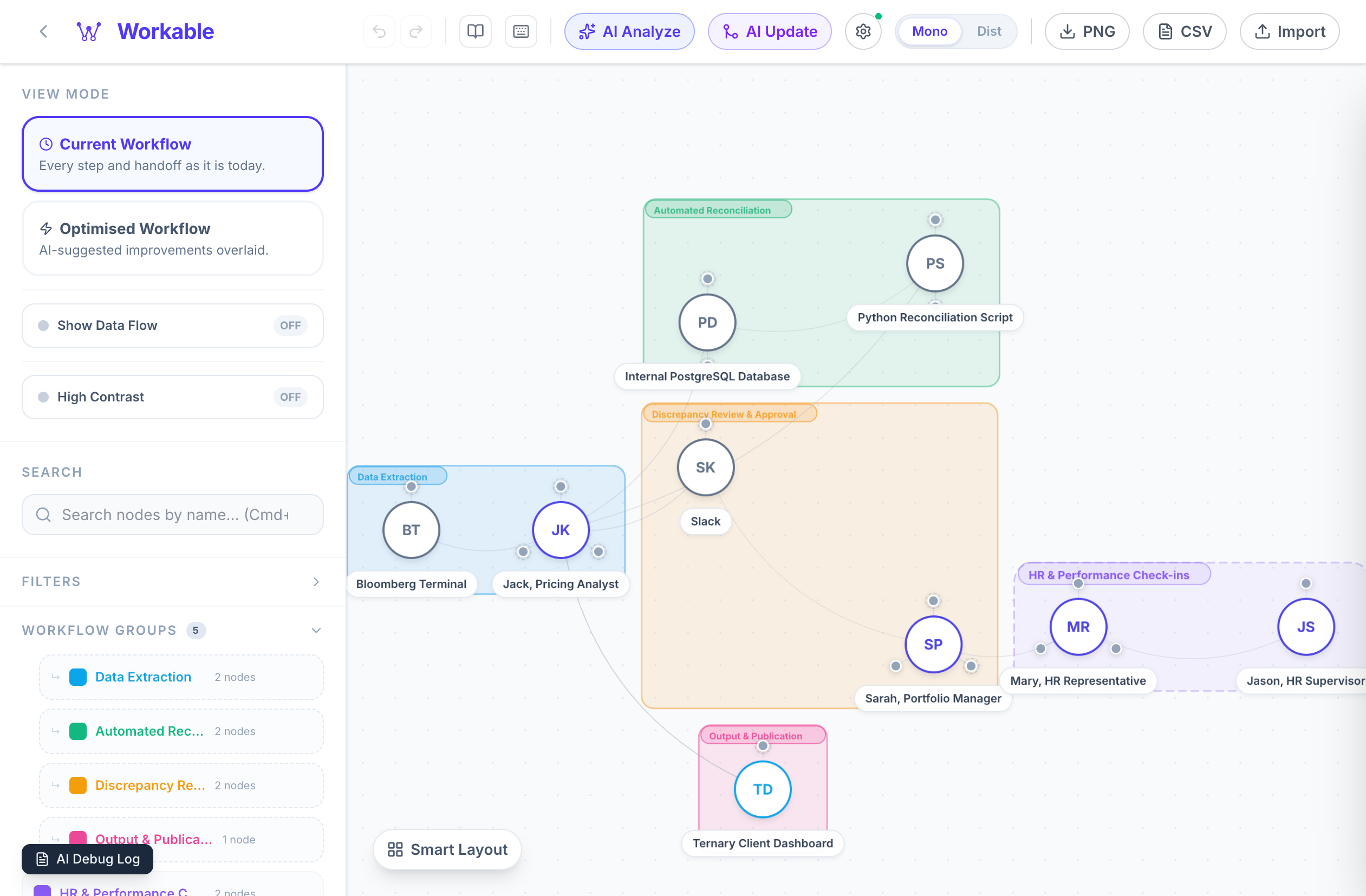Toggle Show Data Flow switch

tap(290, 326)
